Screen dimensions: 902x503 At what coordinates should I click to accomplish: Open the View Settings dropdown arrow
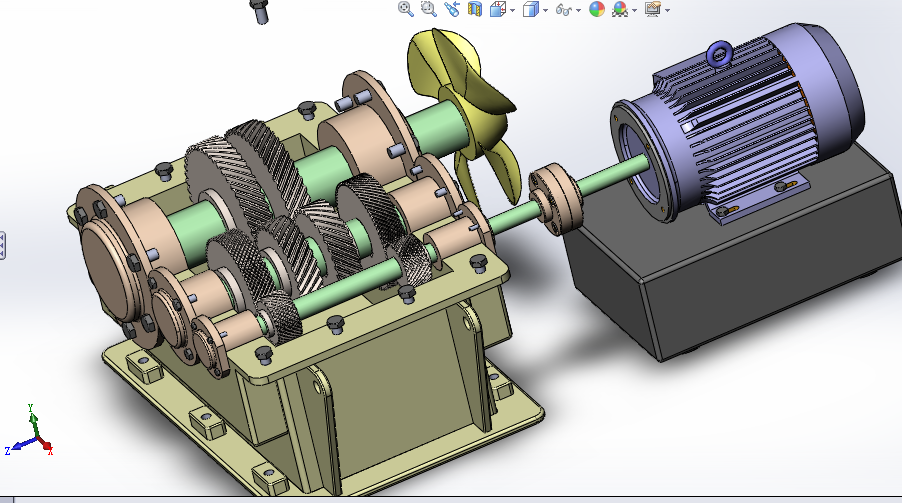click(x=667, y=10)
